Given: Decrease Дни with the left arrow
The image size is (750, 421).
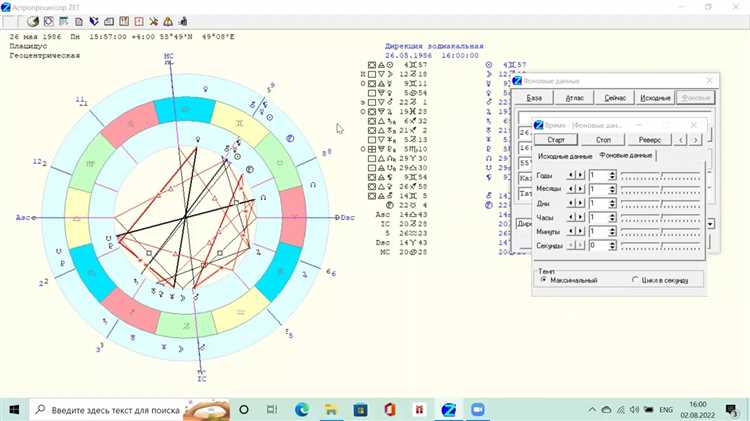Looking at the screenshot, I should coord(570,203).
